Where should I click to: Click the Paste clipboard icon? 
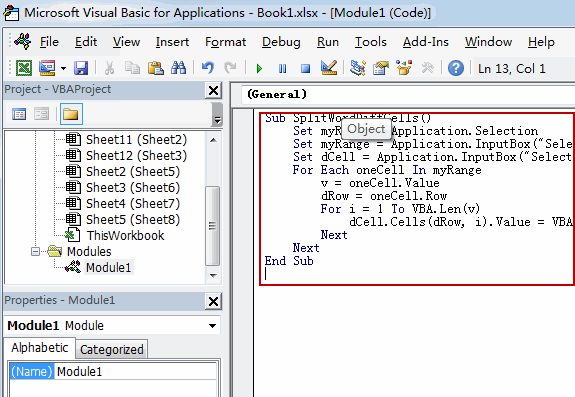(155, 68)
